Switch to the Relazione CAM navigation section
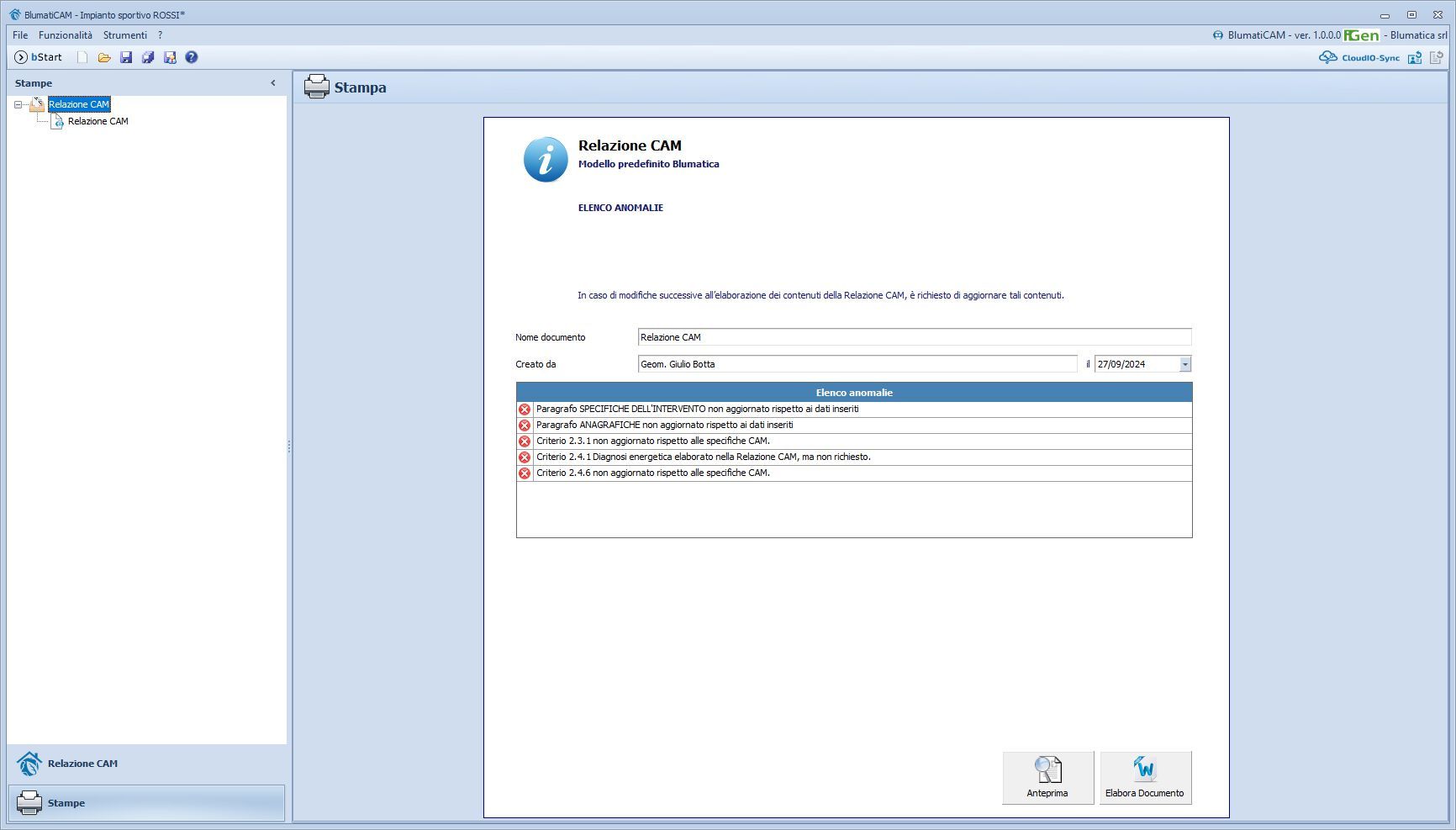The width and height of the screenshot is (1456, 830). (x=82, y=764)
